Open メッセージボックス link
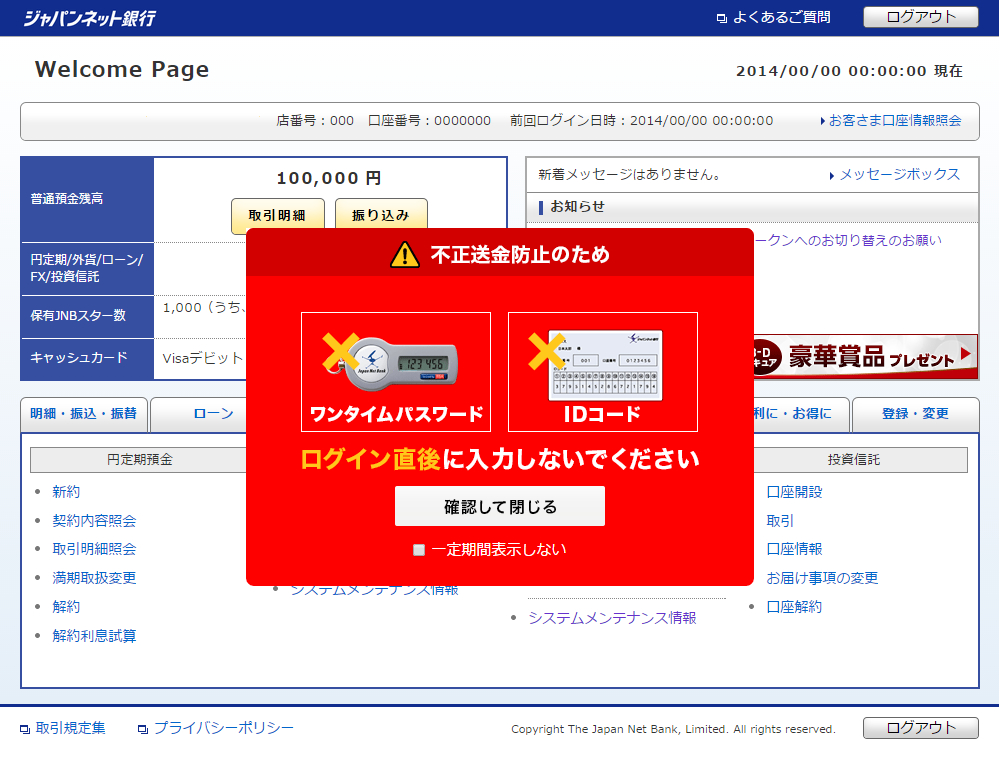 [899, 175]
